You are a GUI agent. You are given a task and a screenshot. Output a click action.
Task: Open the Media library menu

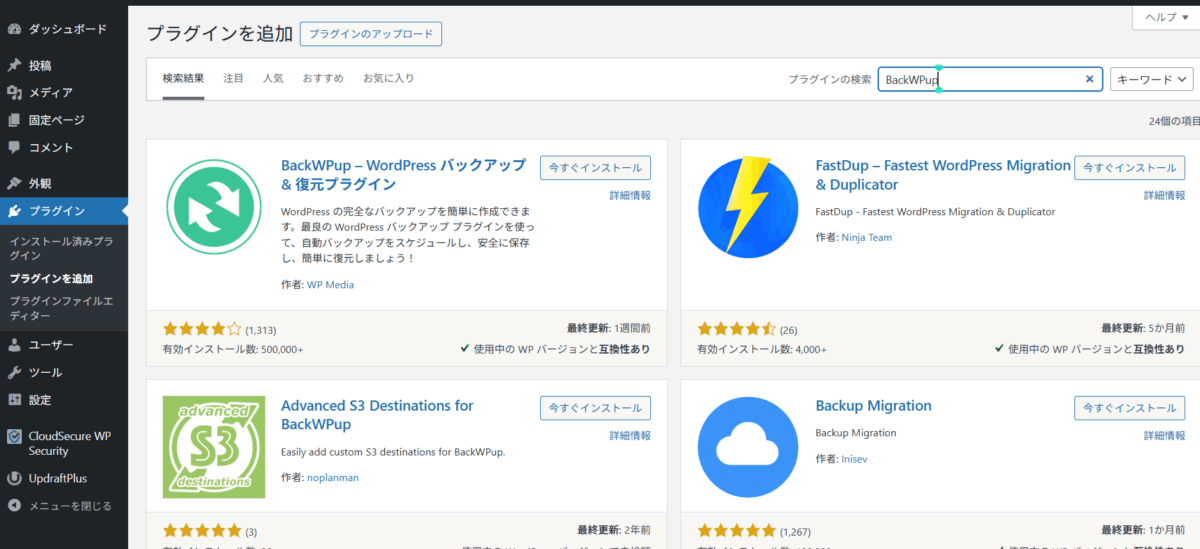50,93
